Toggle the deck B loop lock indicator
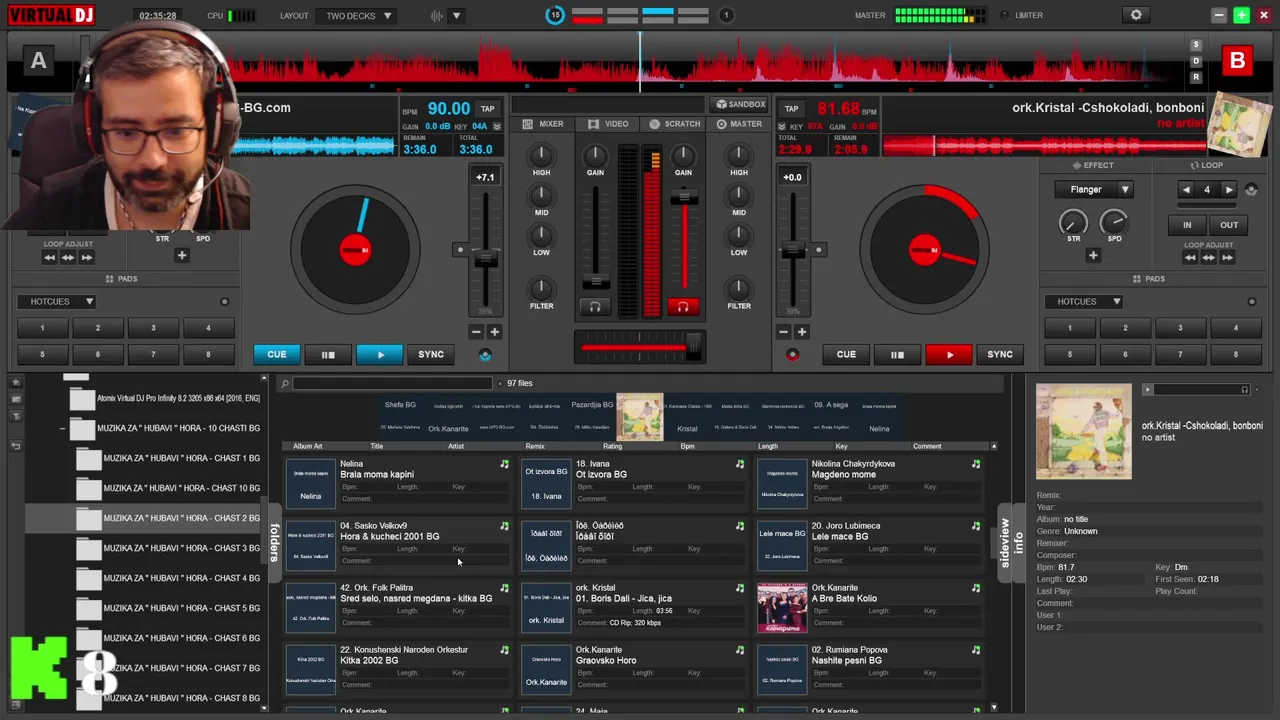The height and width of the screenshot is (720, 1280). pyautogui.click(x=1251, y=190)
